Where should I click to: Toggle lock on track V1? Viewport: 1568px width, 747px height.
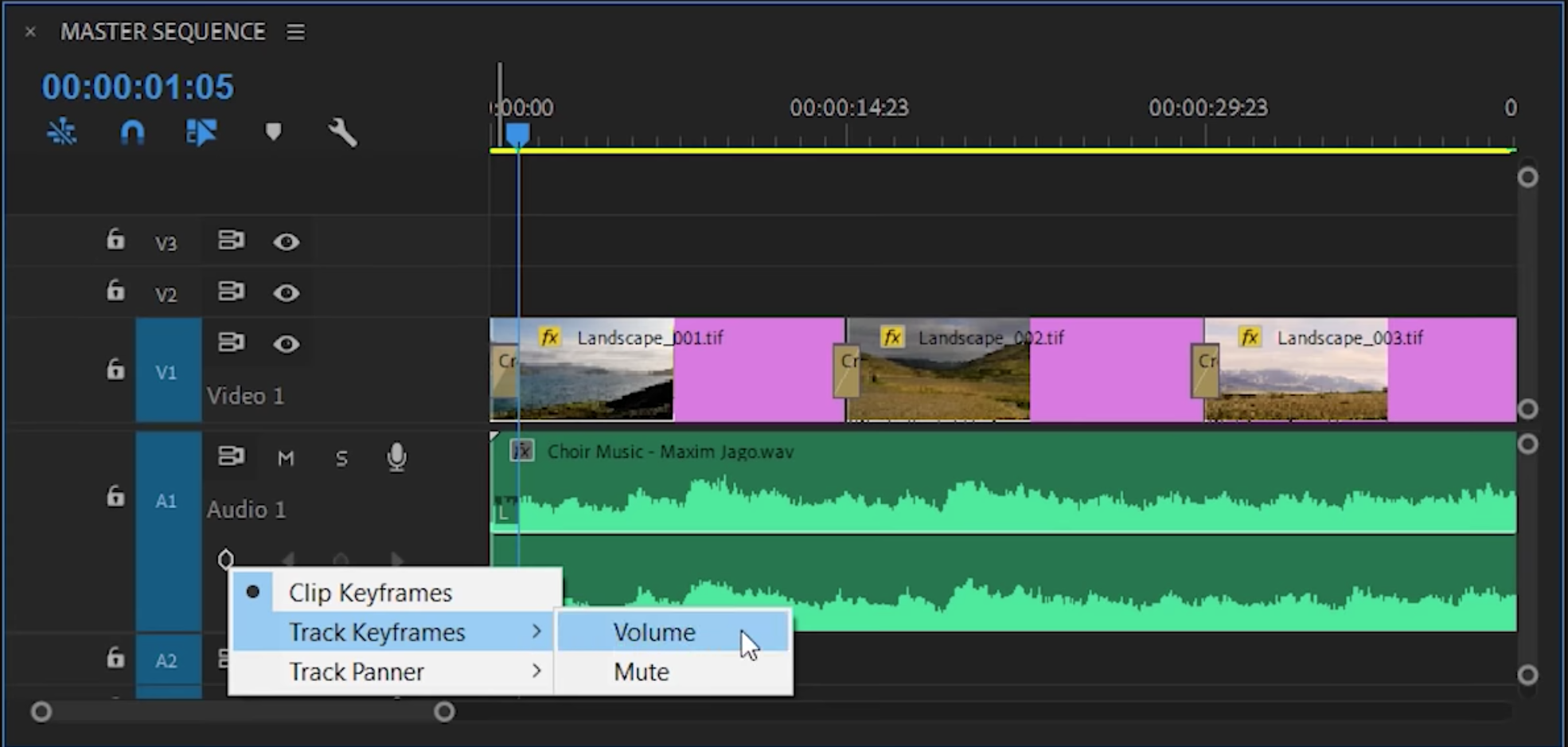click(115, 369)
